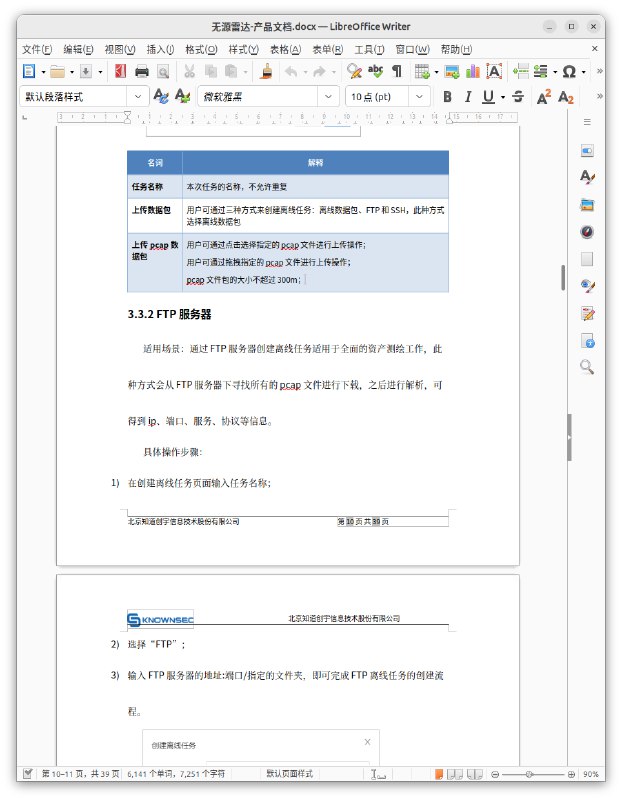Click the Redo arrow
Screen dimensions: 622x800
(319, 71)
